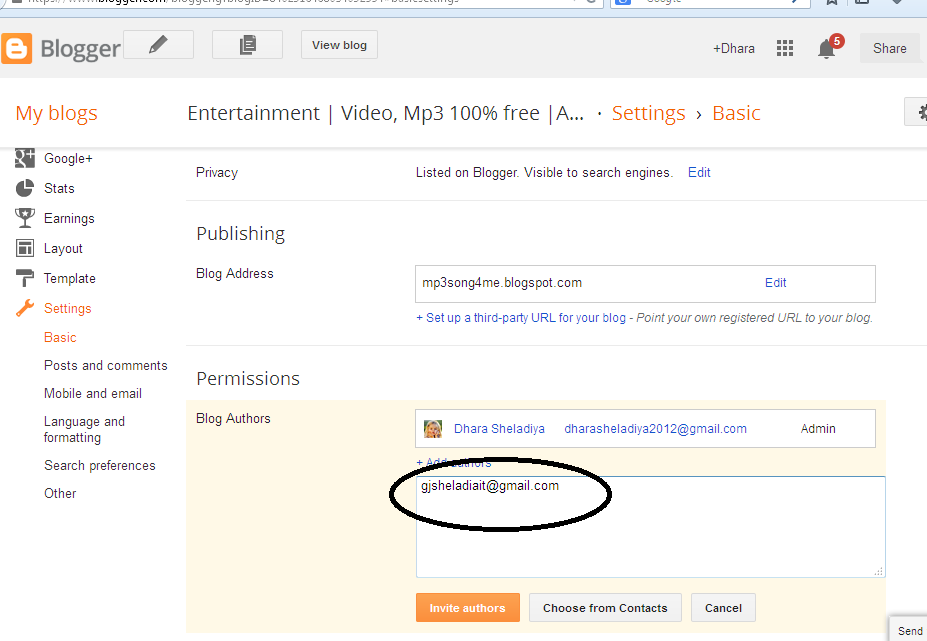Click dharasheladiya2012@gmail.com email link
This screenshot has width=927, height=641.
tap(655, 429)
